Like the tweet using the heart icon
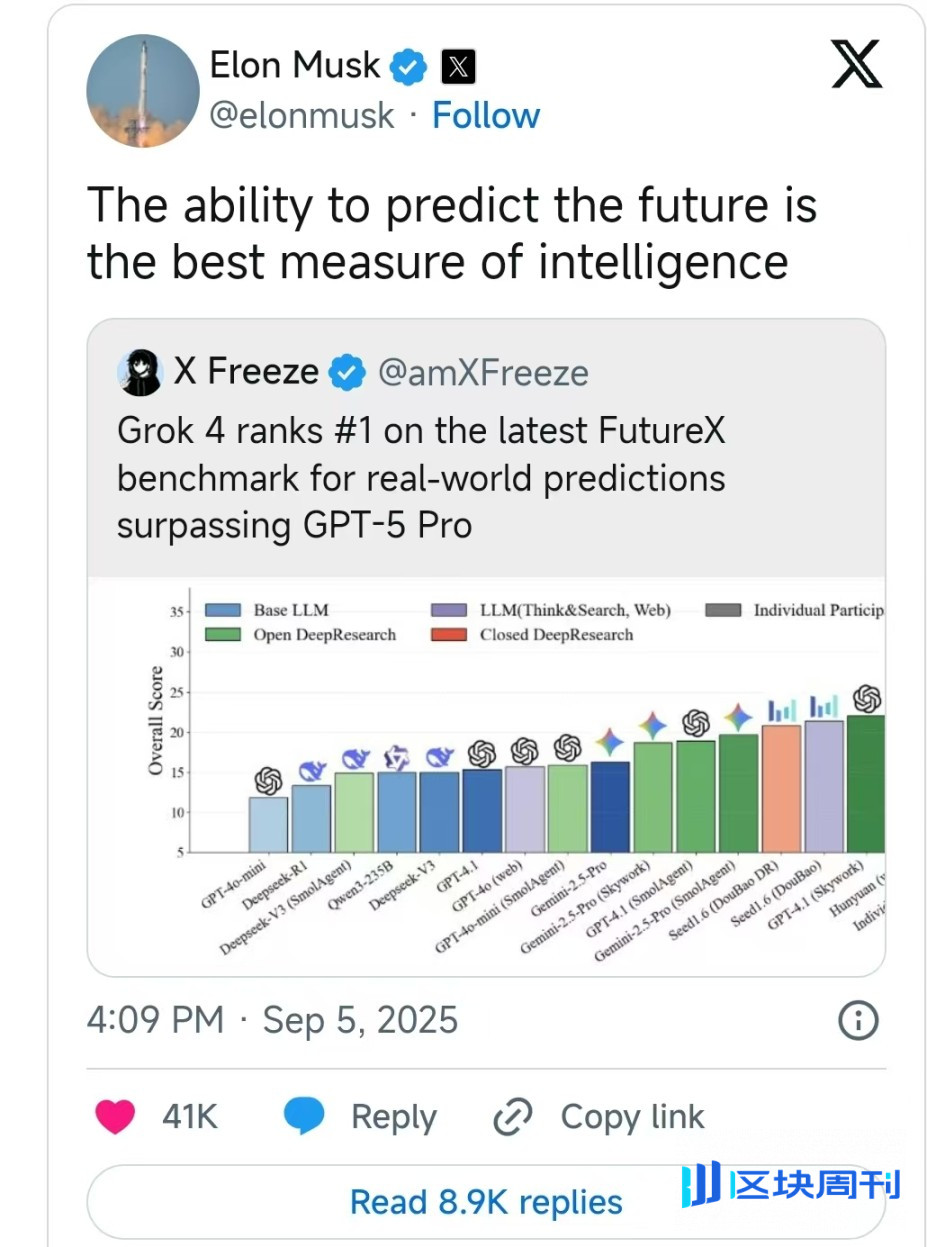Screen dimensions: 927x1247 (x=115, y=1117)
